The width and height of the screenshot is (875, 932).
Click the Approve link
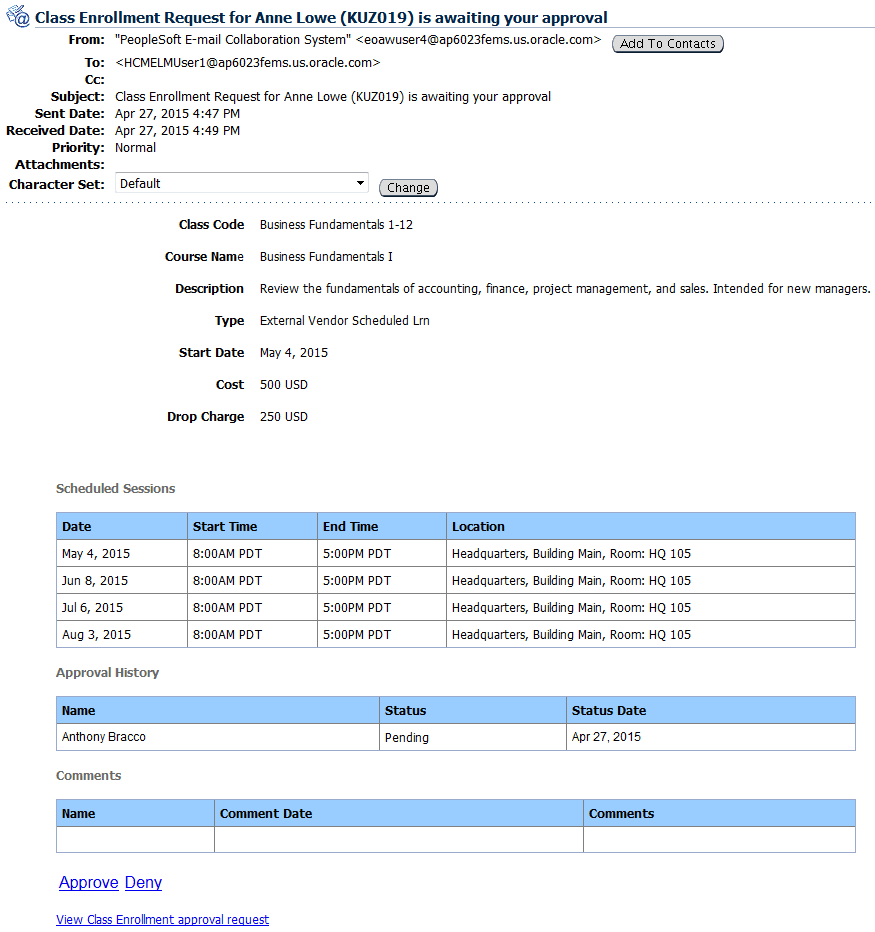pyautogui.click(x=88, y=882)
